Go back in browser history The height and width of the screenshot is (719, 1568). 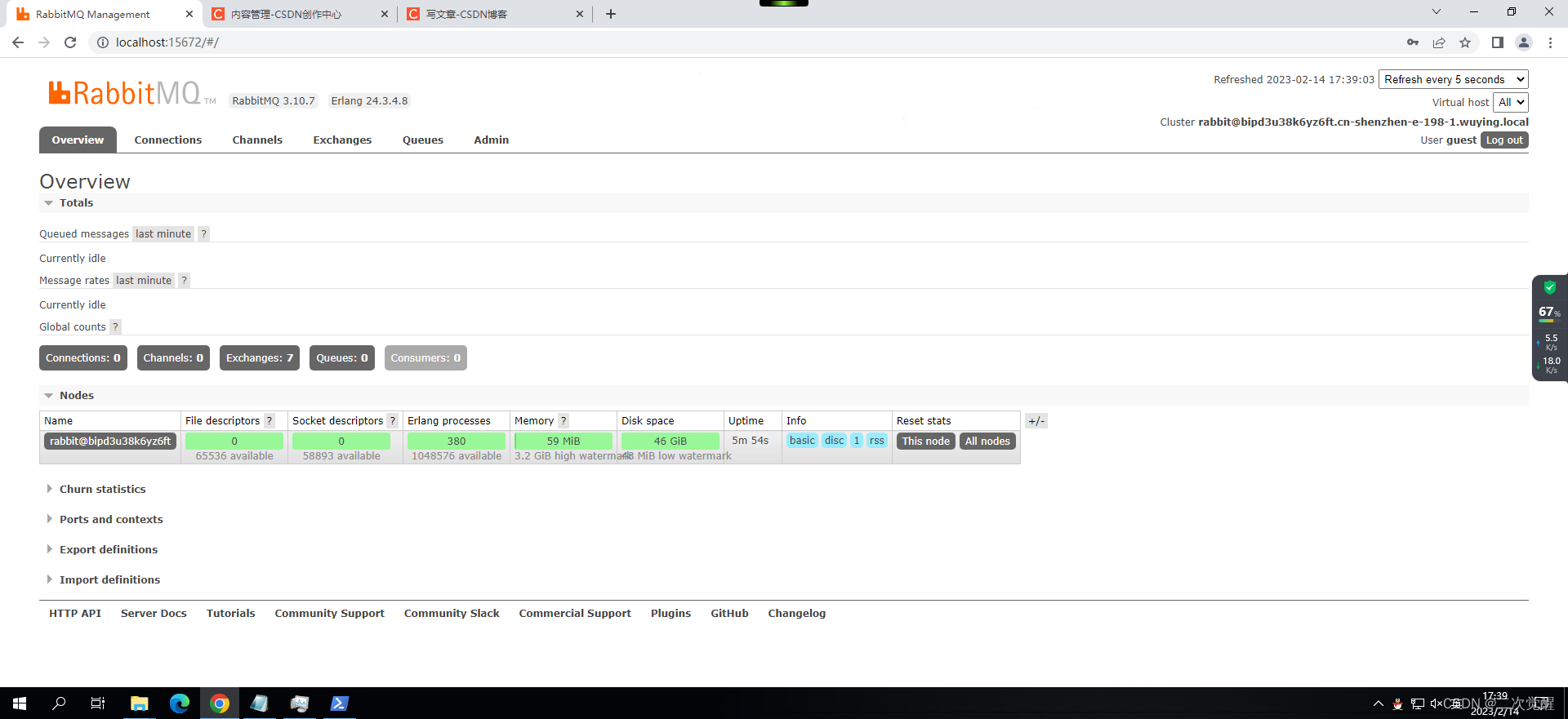(x=18, y=42)
